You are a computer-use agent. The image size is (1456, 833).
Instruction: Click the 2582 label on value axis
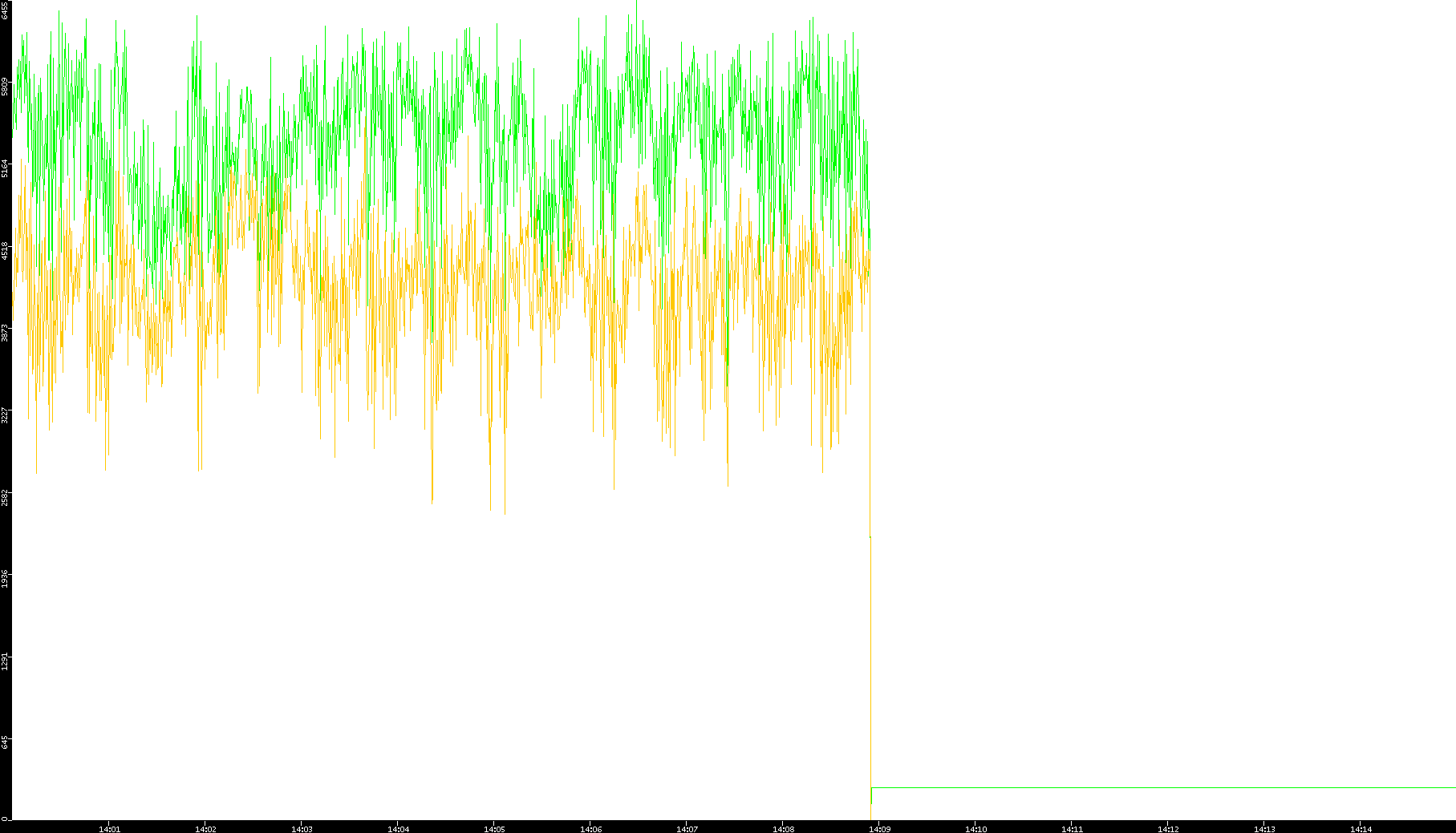click(x=5, y=497)
